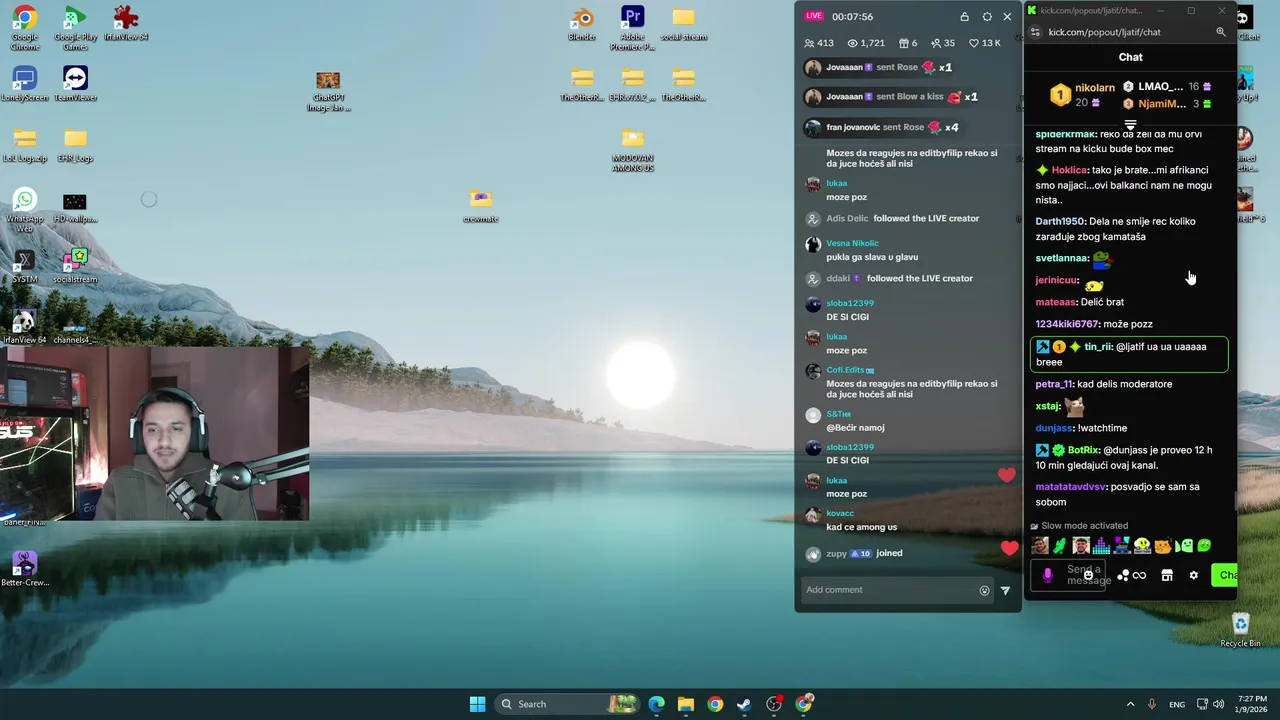Expand the gift leaderboard chevron
Image resolution: width=1280 pixels, height=720 pixels.
coord(1130,125)
